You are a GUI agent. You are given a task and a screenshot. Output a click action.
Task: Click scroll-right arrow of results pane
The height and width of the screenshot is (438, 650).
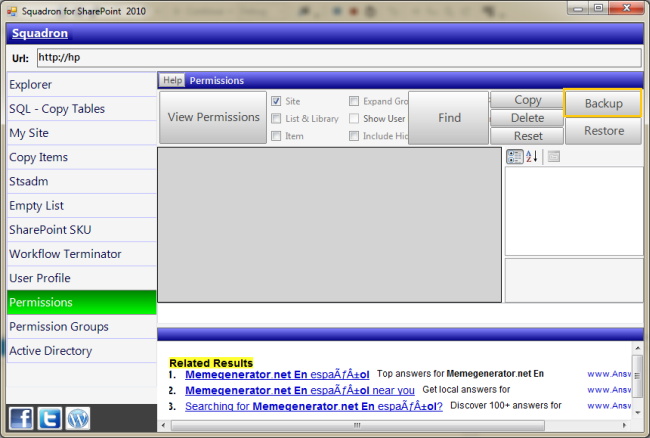tap(624, 425)
